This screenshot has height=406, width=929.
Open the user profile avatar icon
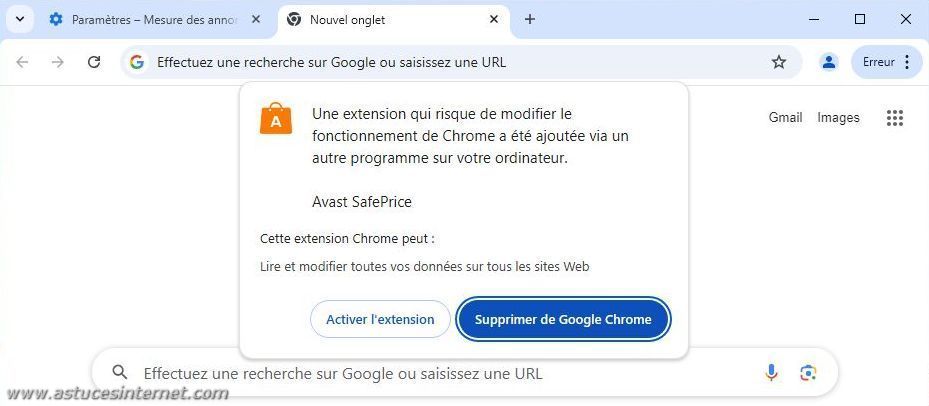coord(828,62)
